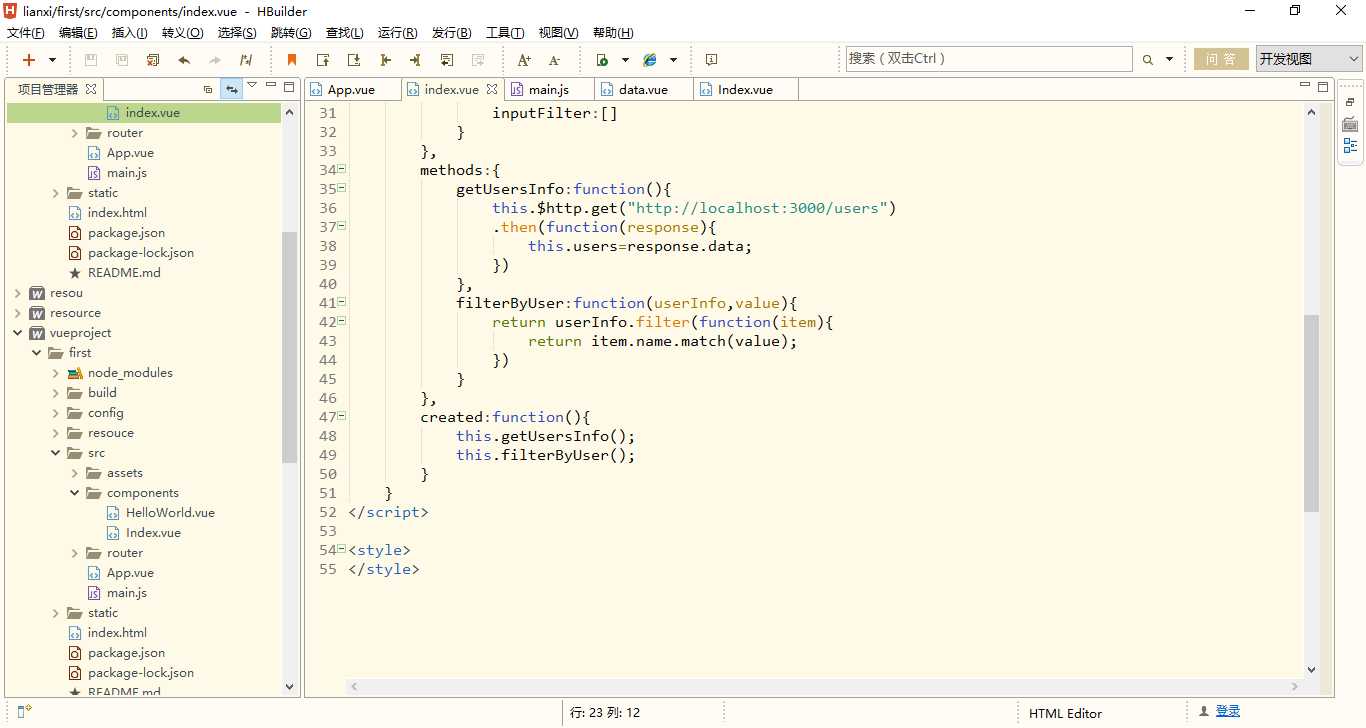Maximize the project manager panel
Screen dimensions: 1366x728
point(289,87)
